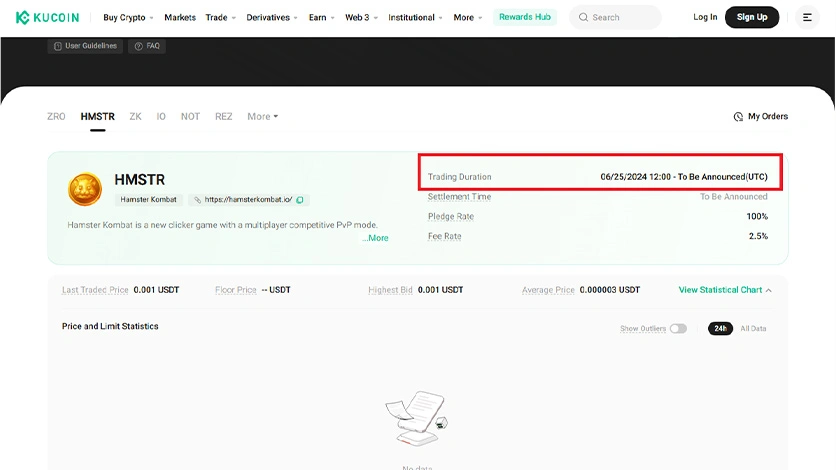Click the Log In link
This screenshot has width=836, height=470.
point(705,17)
